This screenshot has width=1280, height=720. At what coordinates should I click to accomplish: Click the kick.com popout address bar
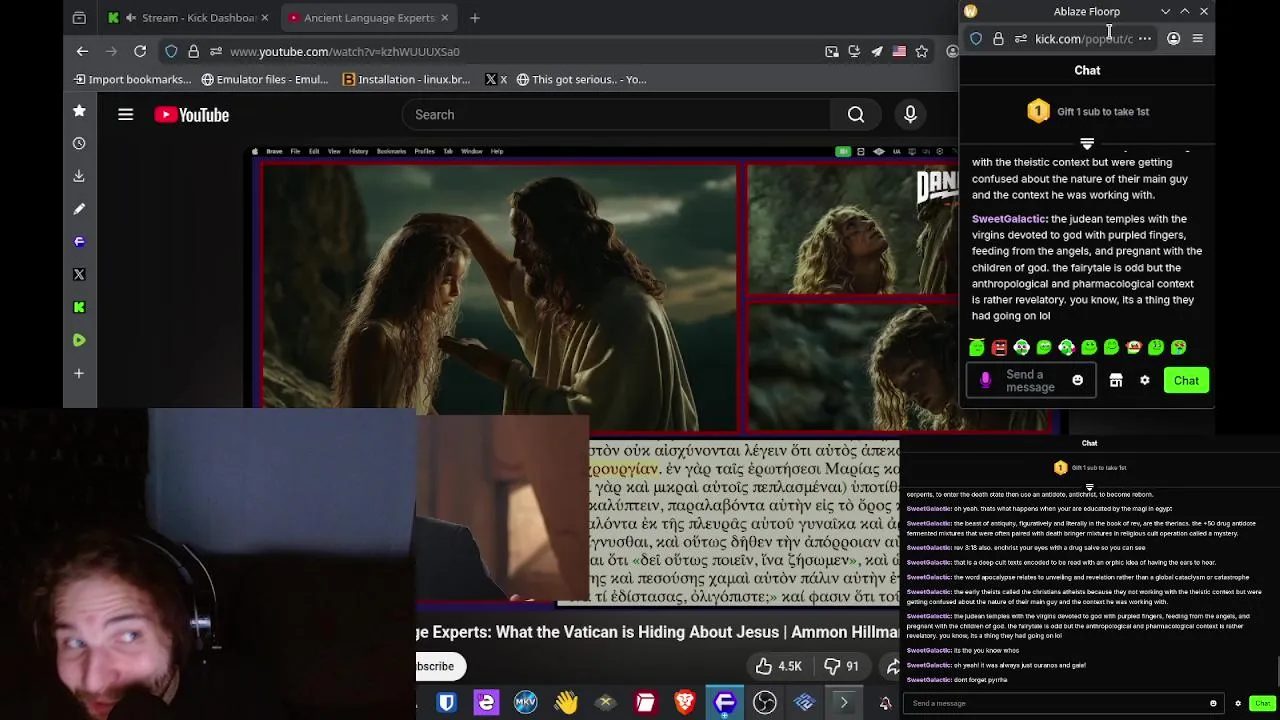[1084, 39]
